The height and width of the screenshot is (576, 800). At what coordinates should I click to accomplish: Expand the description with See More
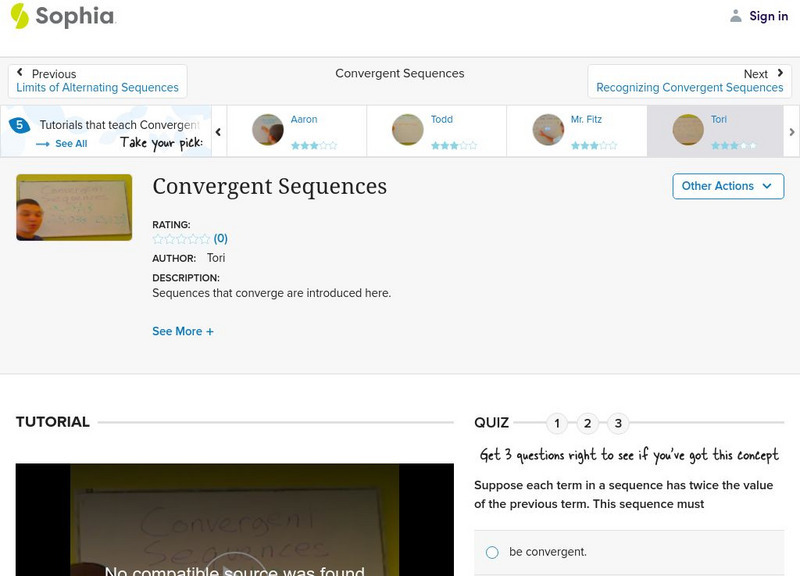click(x=183, y=331)
